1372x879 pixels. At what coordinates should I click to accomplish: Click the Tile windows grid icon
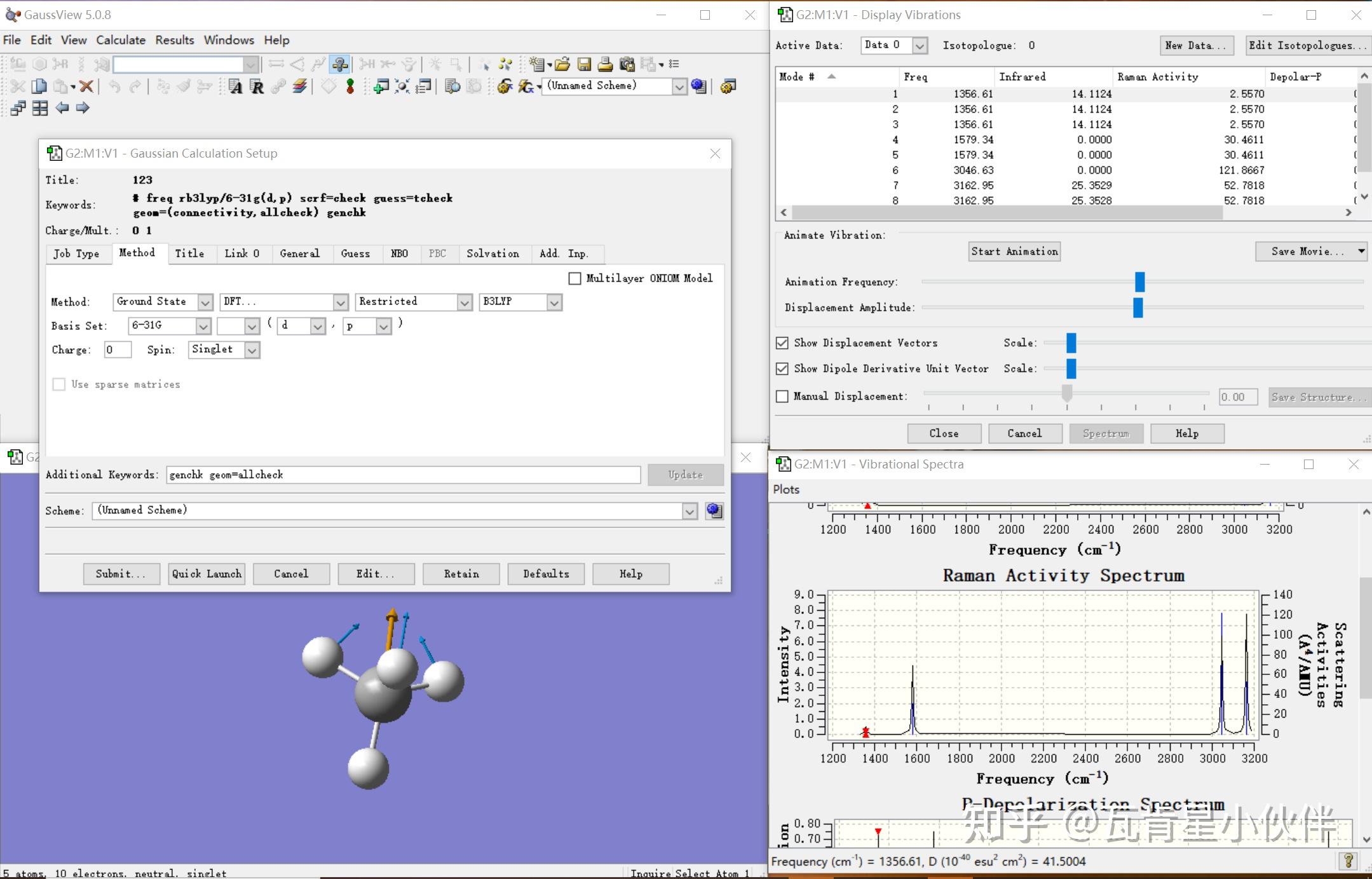pyautogui.click(x=40, y=108)
